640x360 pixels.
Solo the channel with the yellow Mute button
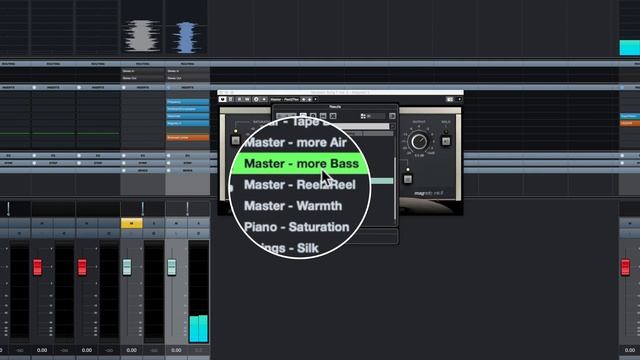coord(154,223)
